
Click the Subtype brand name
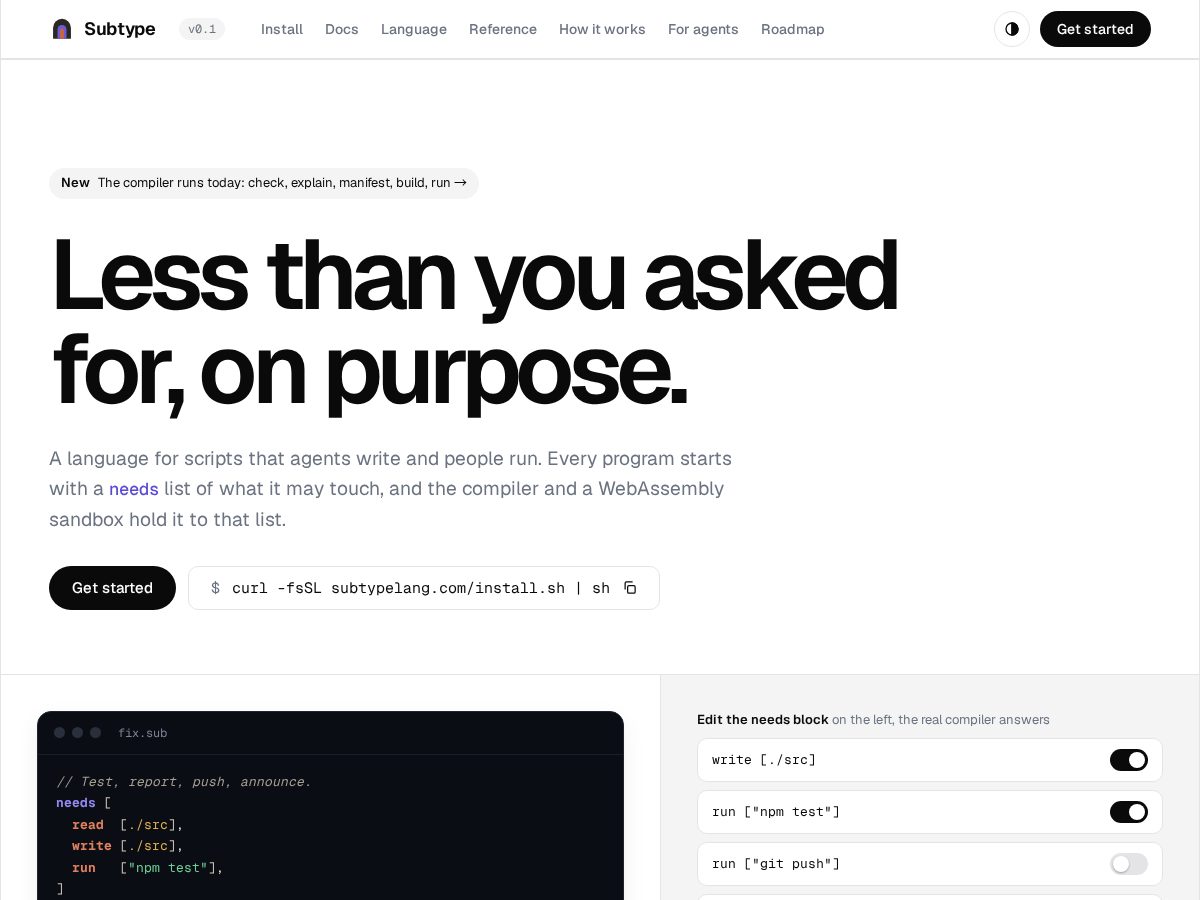pos(120,29)
